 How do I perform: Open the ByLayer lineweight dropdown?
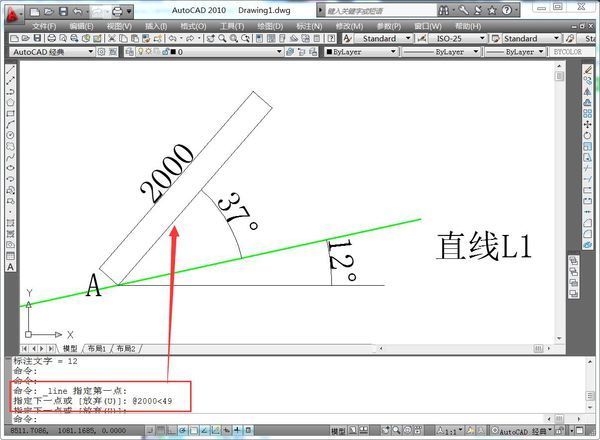[515, 52]
